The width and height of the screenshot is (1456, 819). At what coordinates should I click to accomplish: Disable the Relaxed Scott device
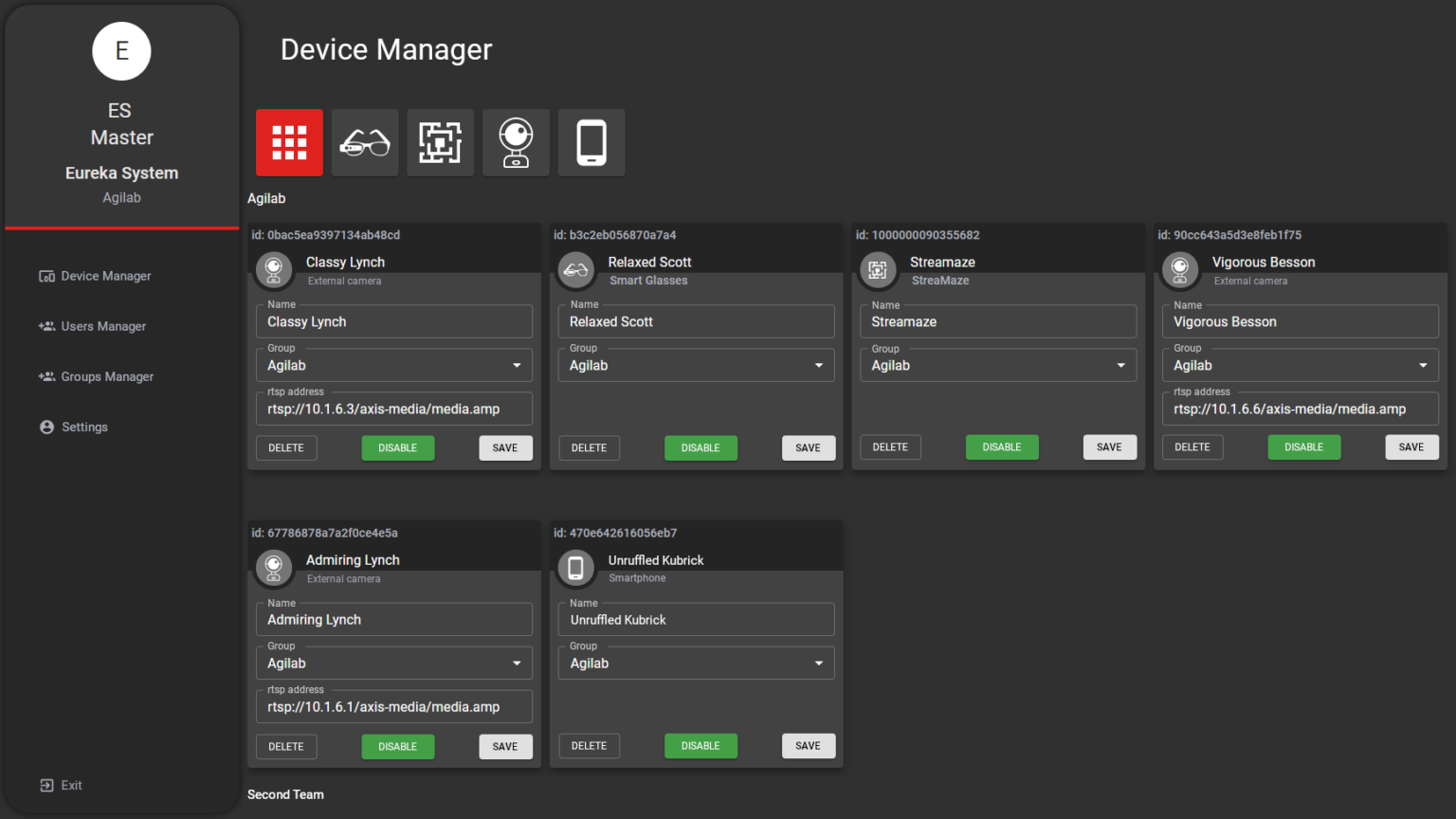pyautogui.click(x=701, y=447)
